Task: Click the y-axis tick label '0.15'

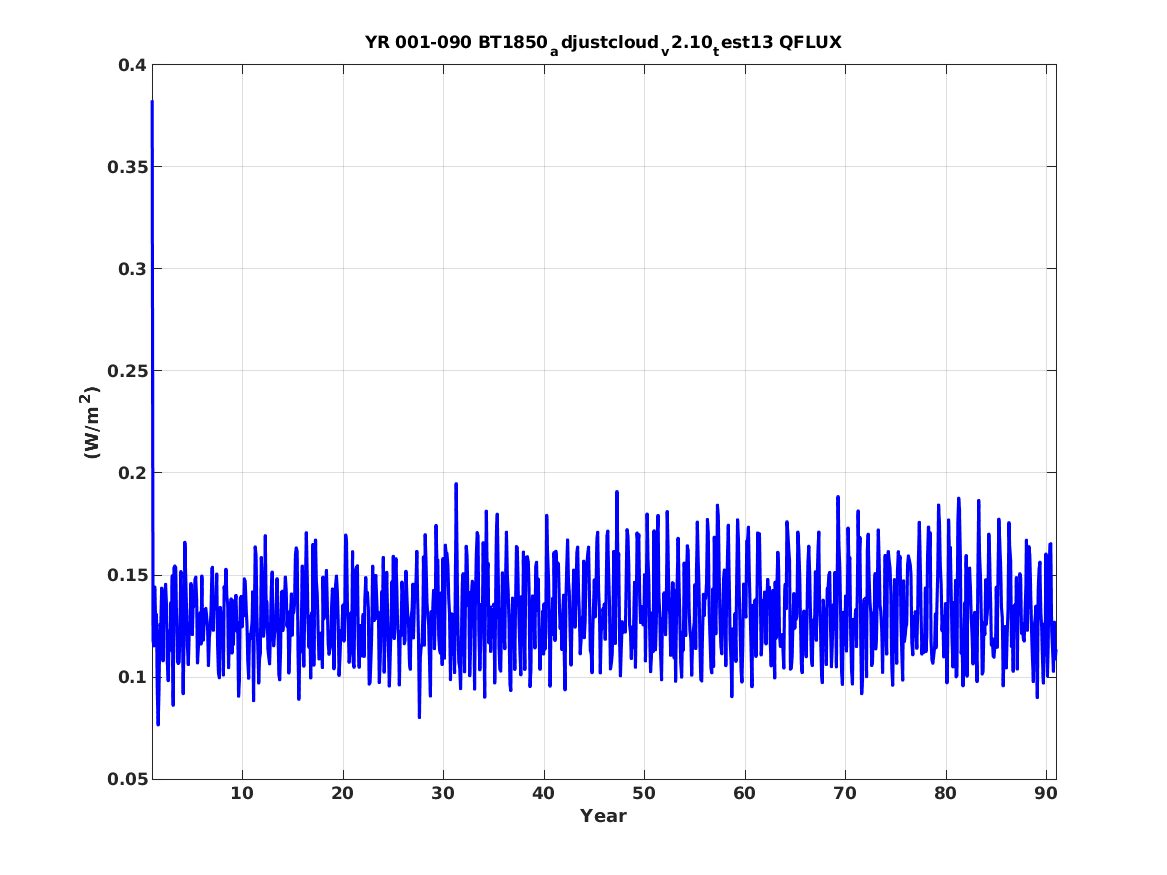Action: pos(127,575)
